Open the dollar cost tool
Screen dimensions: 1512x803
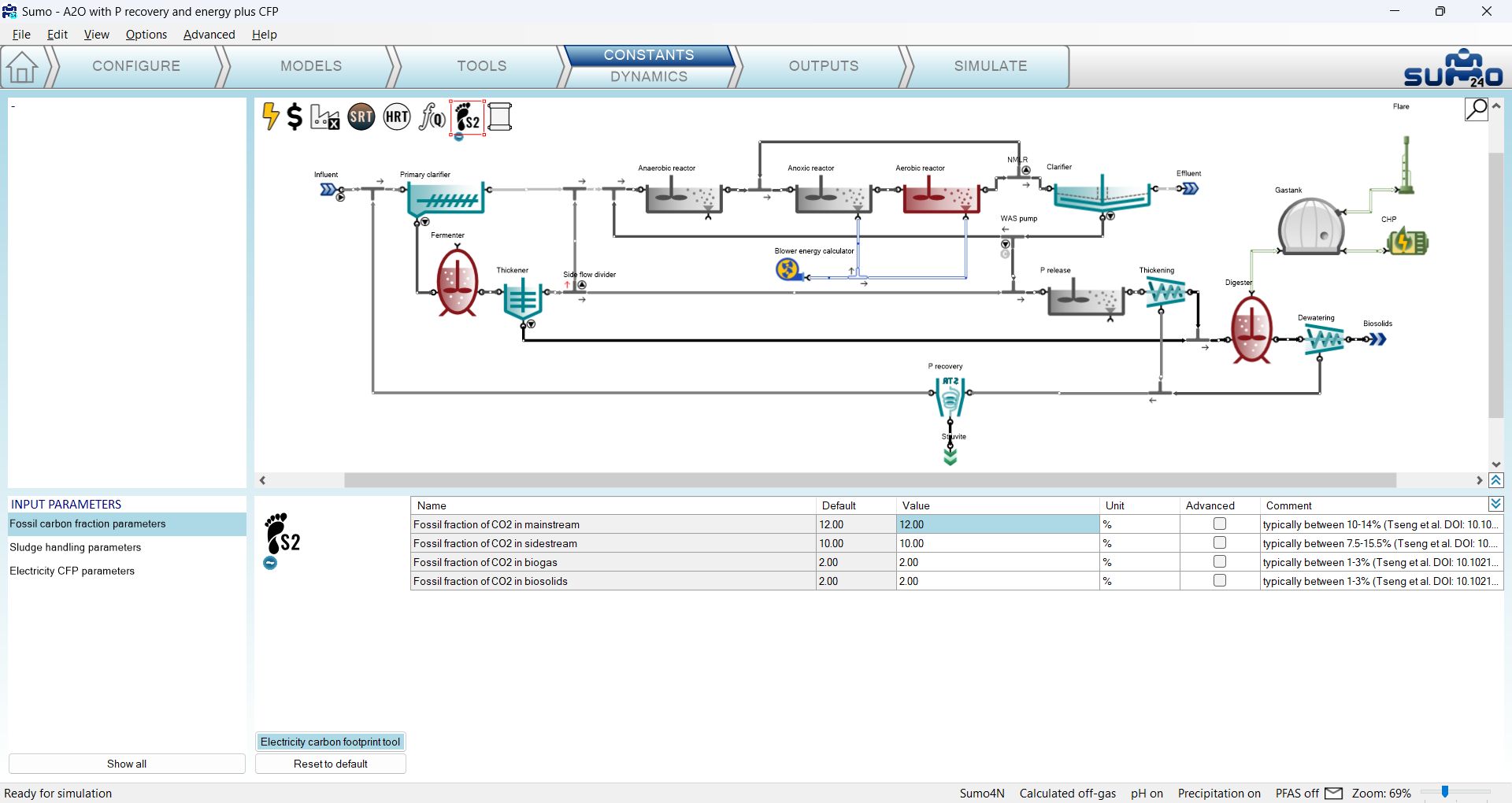[x=295, y=117]
